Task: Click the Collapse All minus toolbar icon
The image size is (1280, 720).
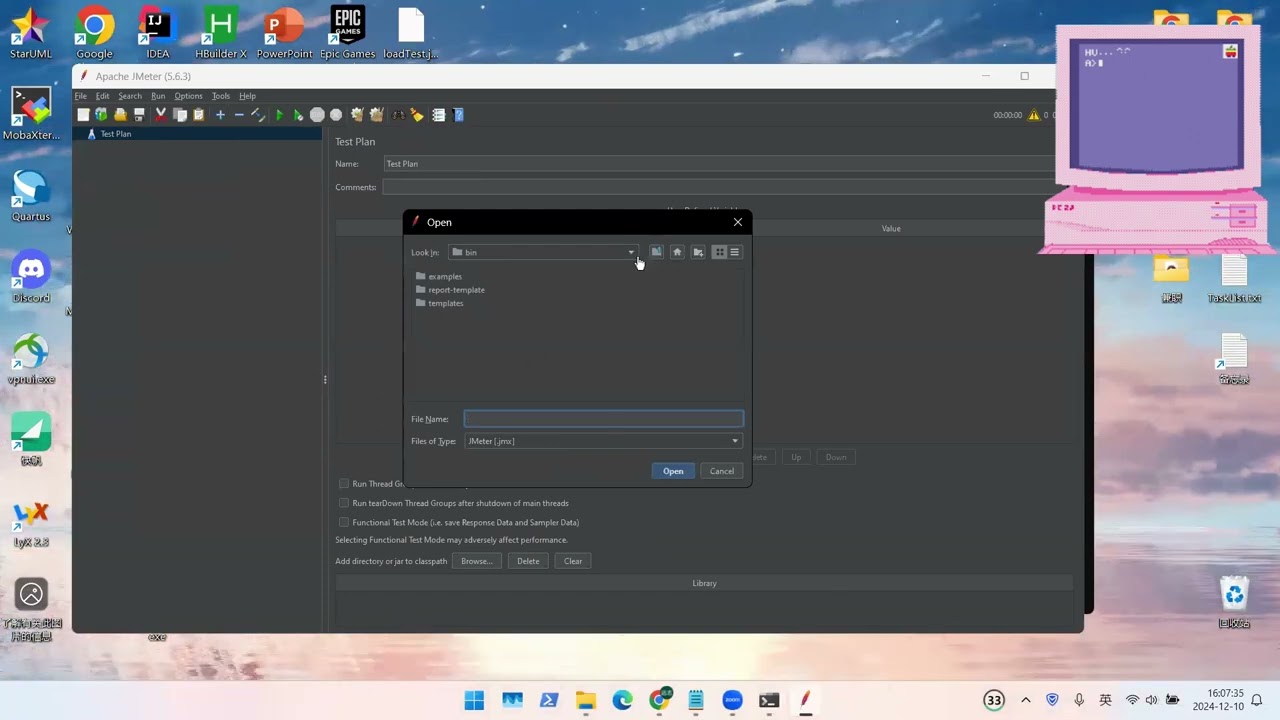Action: tap(239, 115)
